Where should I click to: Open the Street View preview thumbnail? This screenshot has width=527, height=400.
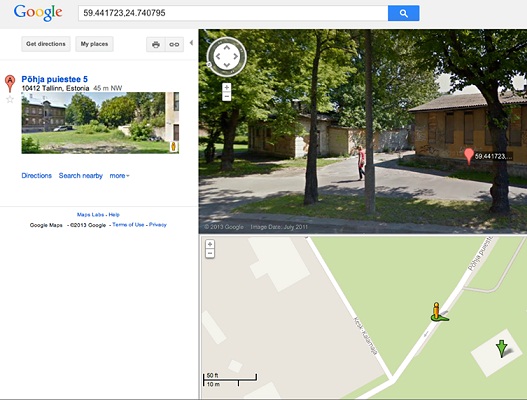100,123
